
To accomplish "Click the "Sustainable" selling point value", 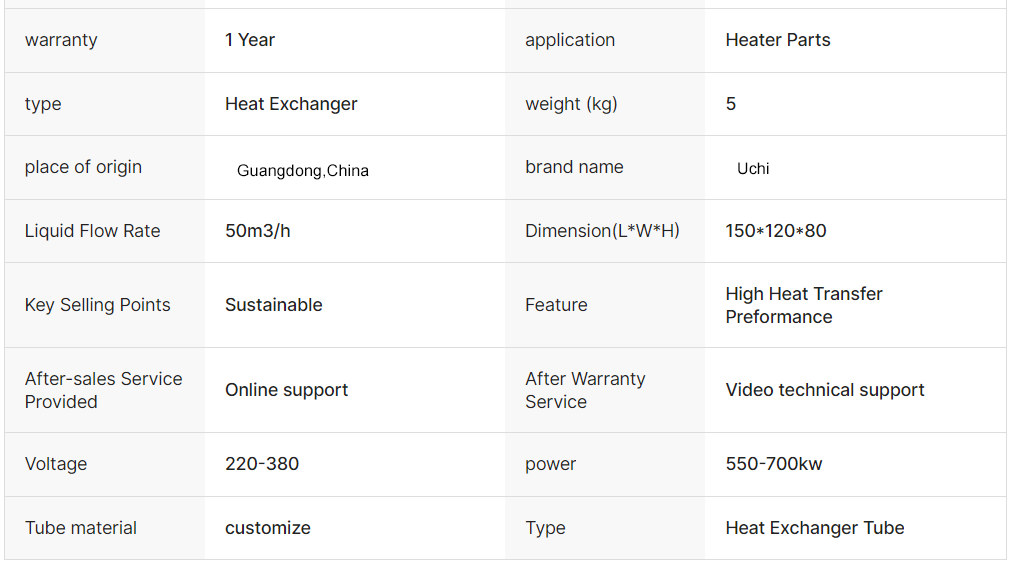I will [273, 305].
